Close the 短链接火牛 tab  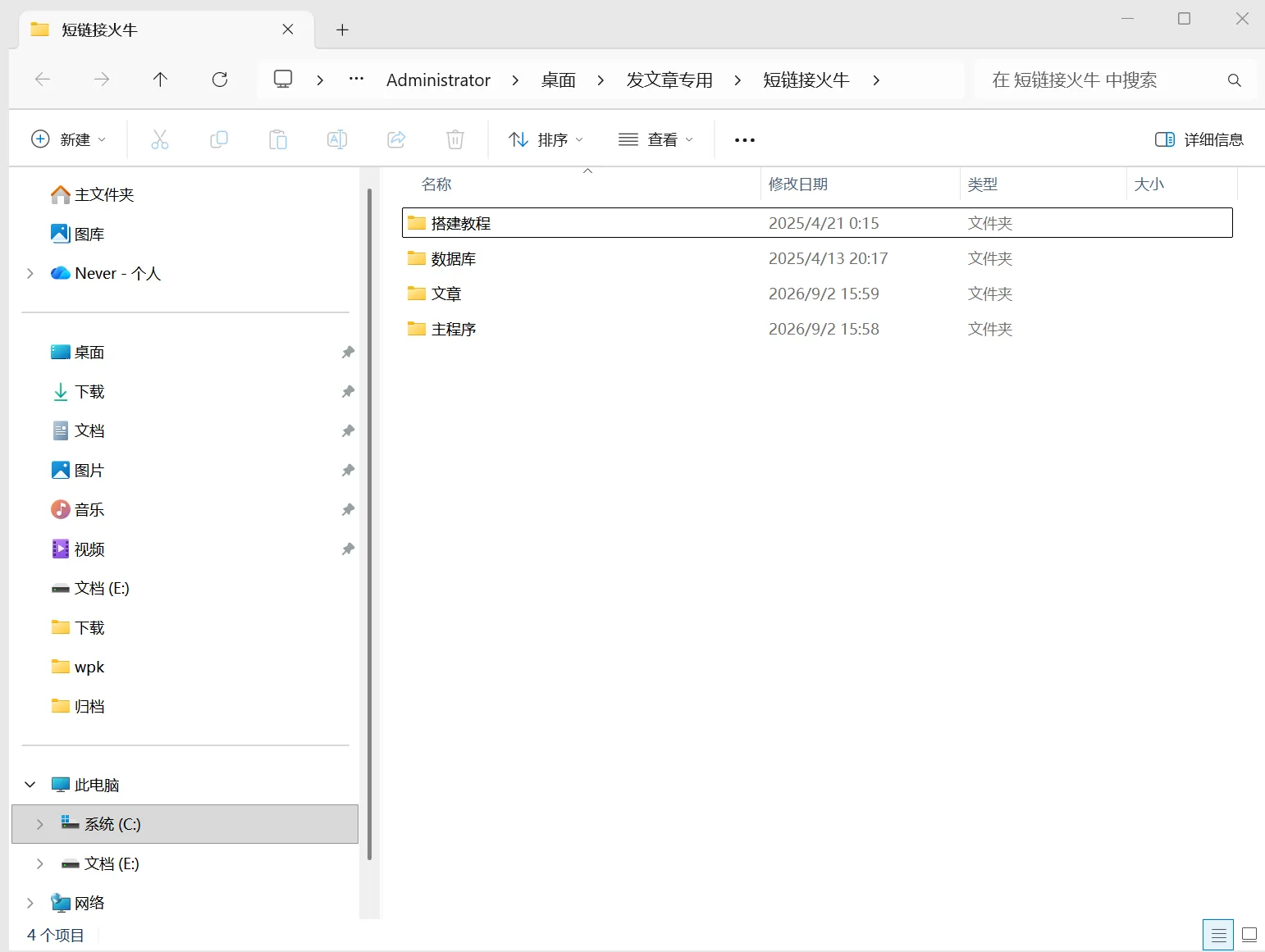(x=288, y=30)
